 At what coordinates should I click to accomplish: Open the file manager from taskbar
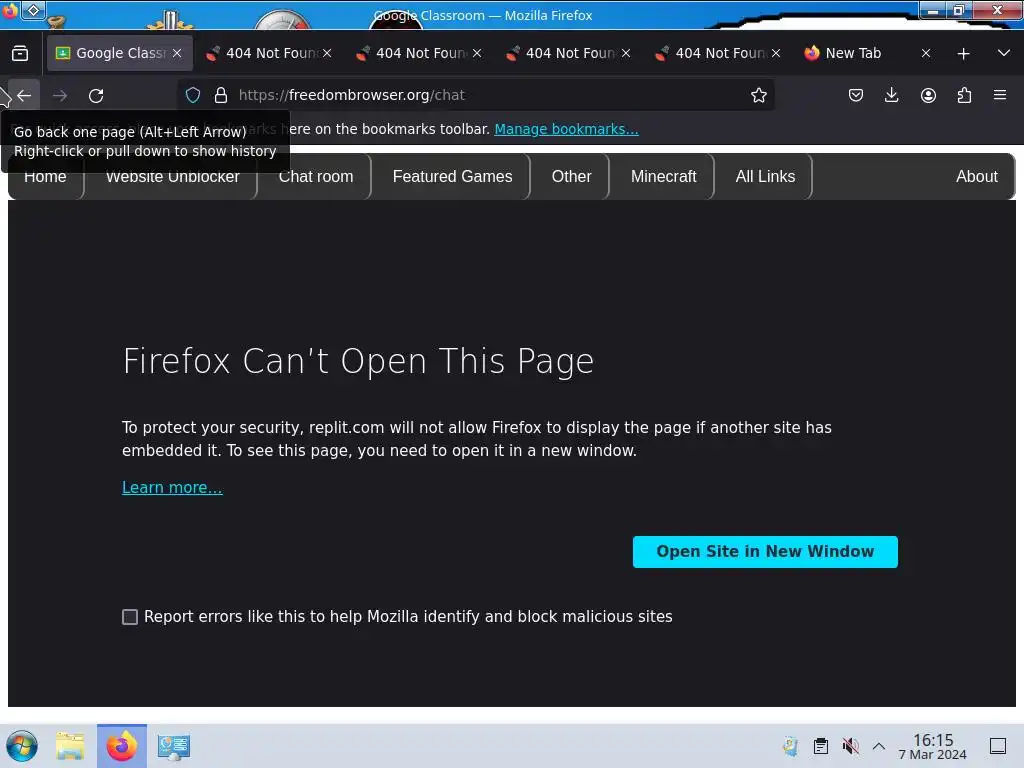[71, 746]
